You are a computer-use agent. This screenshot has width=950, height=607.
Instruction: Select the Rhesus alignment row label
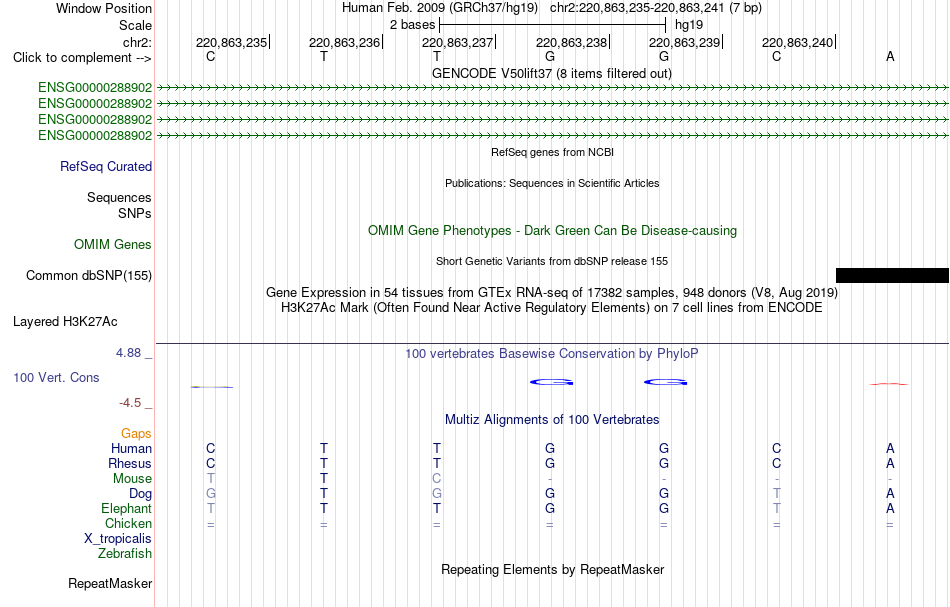pyautogui.click(x=130, y=463)
